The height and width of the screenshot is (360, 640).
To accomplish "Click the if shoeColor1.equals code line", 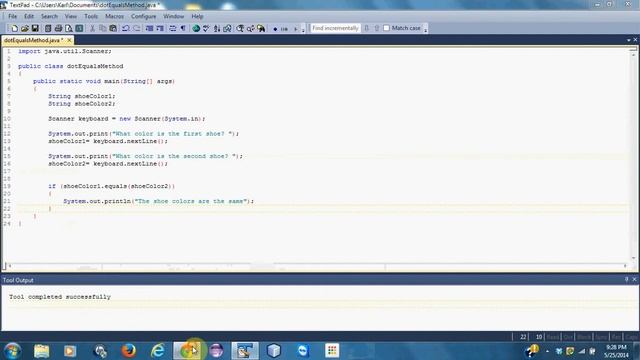I will [x=111, y=186].
